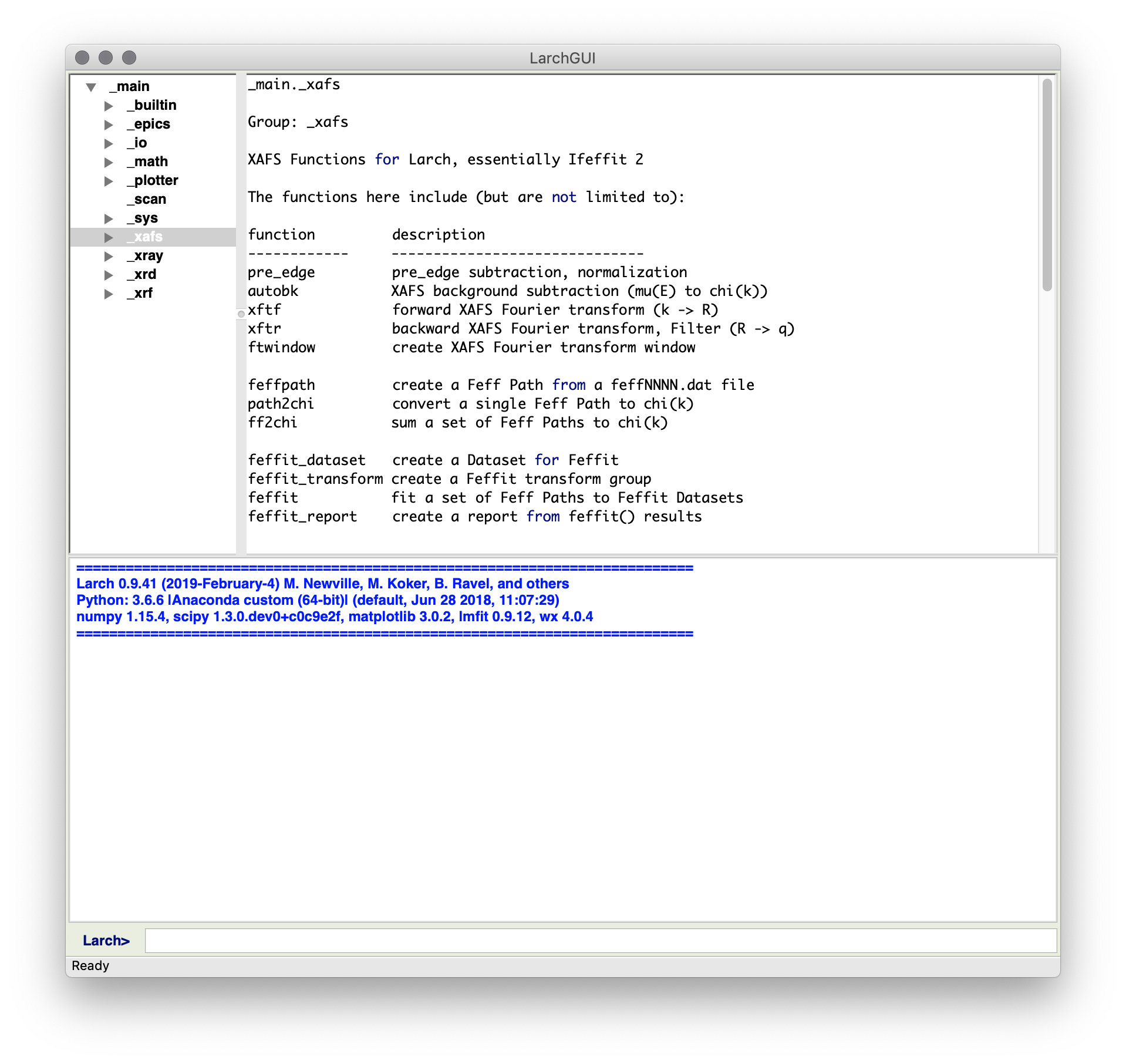Select the _xrf tree item
The width and height of the screenshot is (1126, 1064).
pyautogui.click(x=140, y=294)
